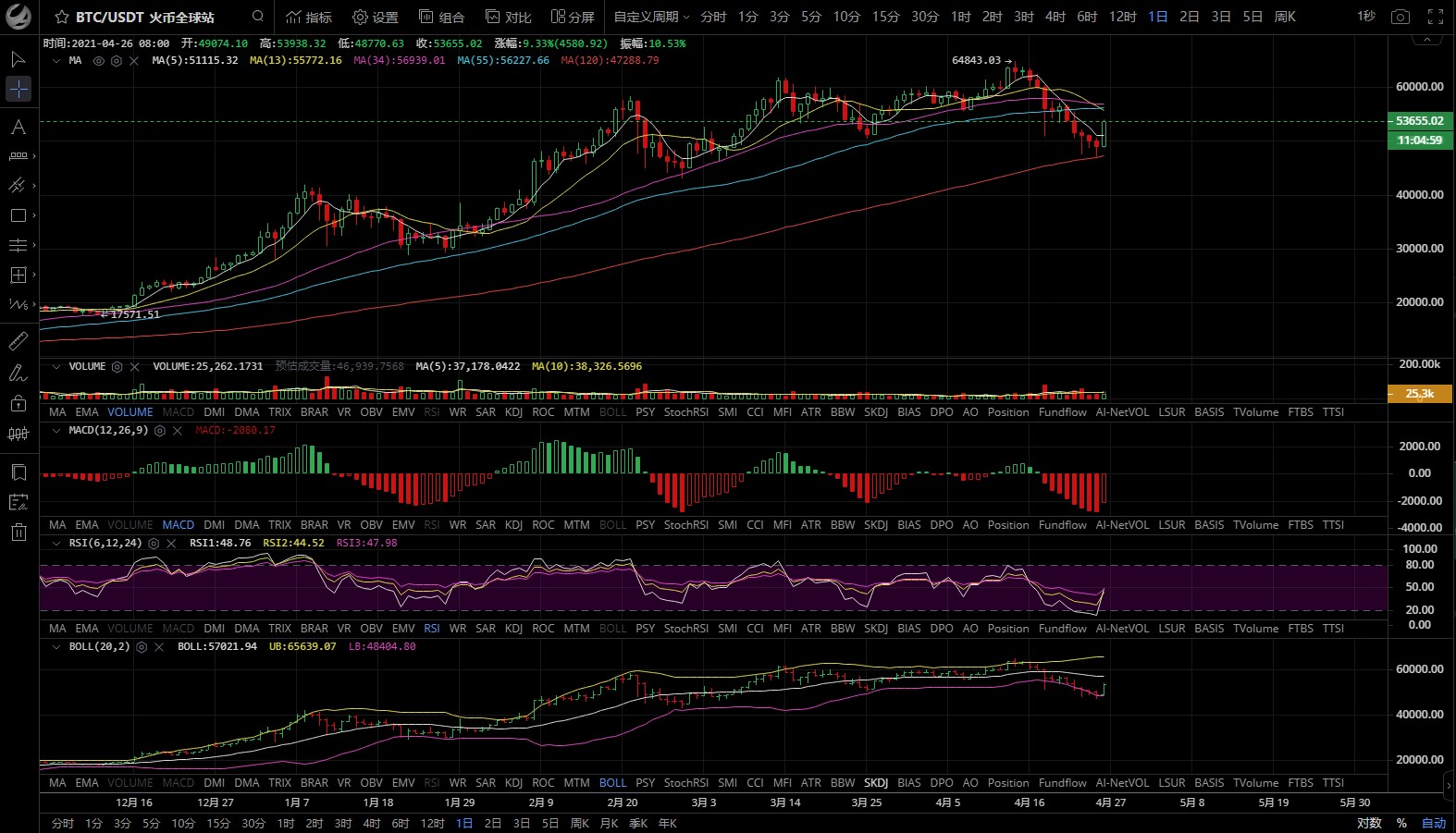Image resolution: width=1456 pixels, height=833 pixels.
Task: Click the trash icon to delete drawings
Action: [18, 532]
